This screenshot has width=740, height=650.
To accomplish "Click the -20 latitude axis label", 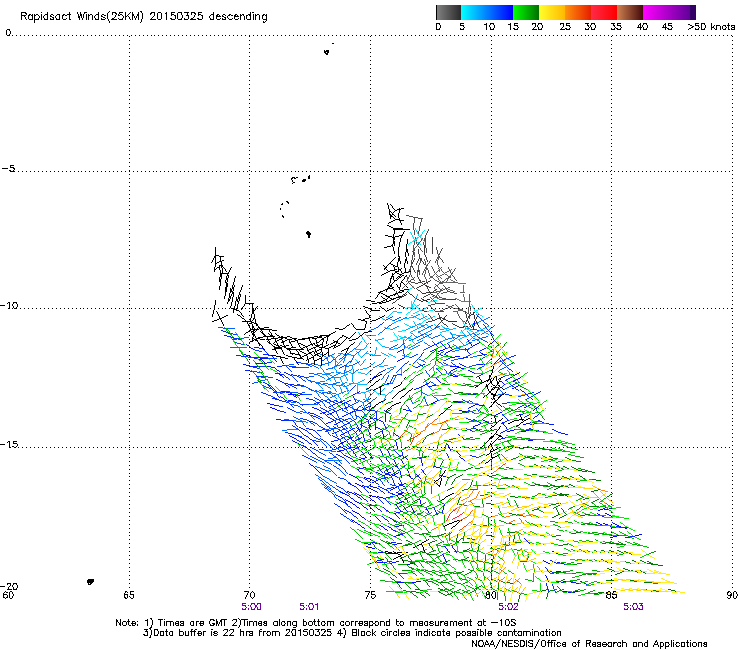I will [9, 586].
